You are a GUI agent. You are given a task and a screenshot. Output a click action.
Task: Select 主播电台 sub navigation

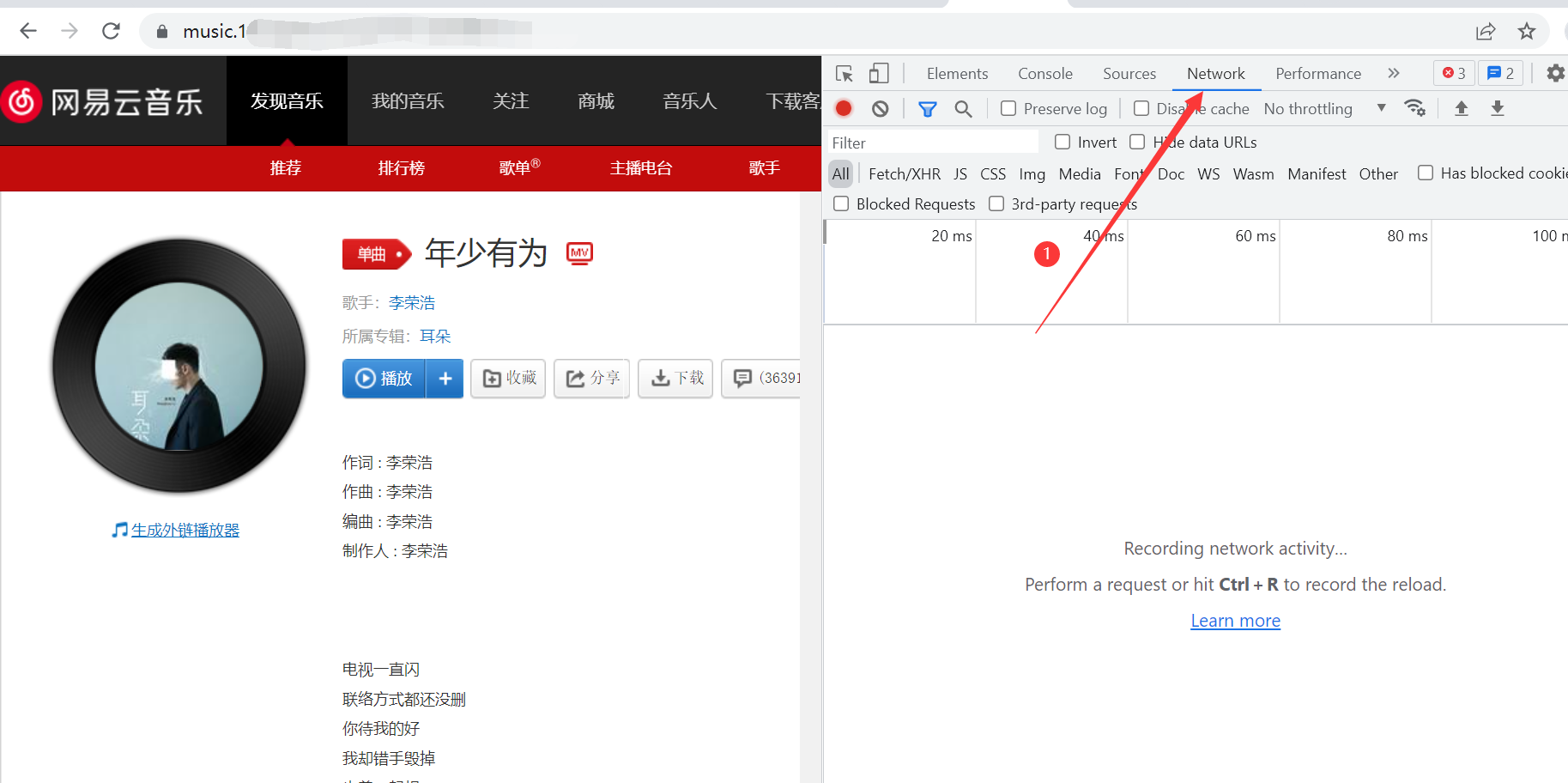click(x=641, y=168)
